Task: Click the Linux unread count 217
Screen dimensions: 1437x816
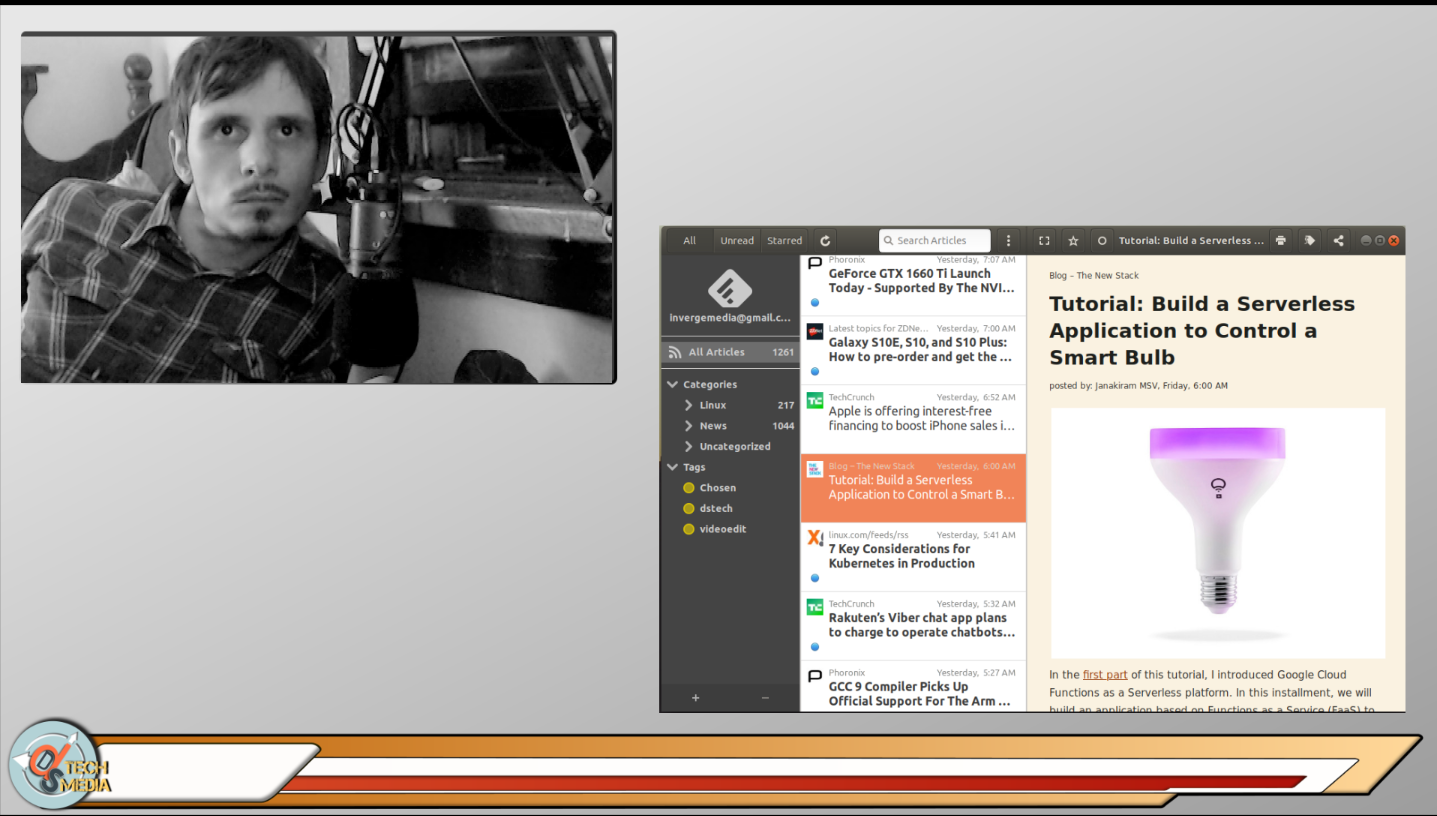Action: (786, 405)
